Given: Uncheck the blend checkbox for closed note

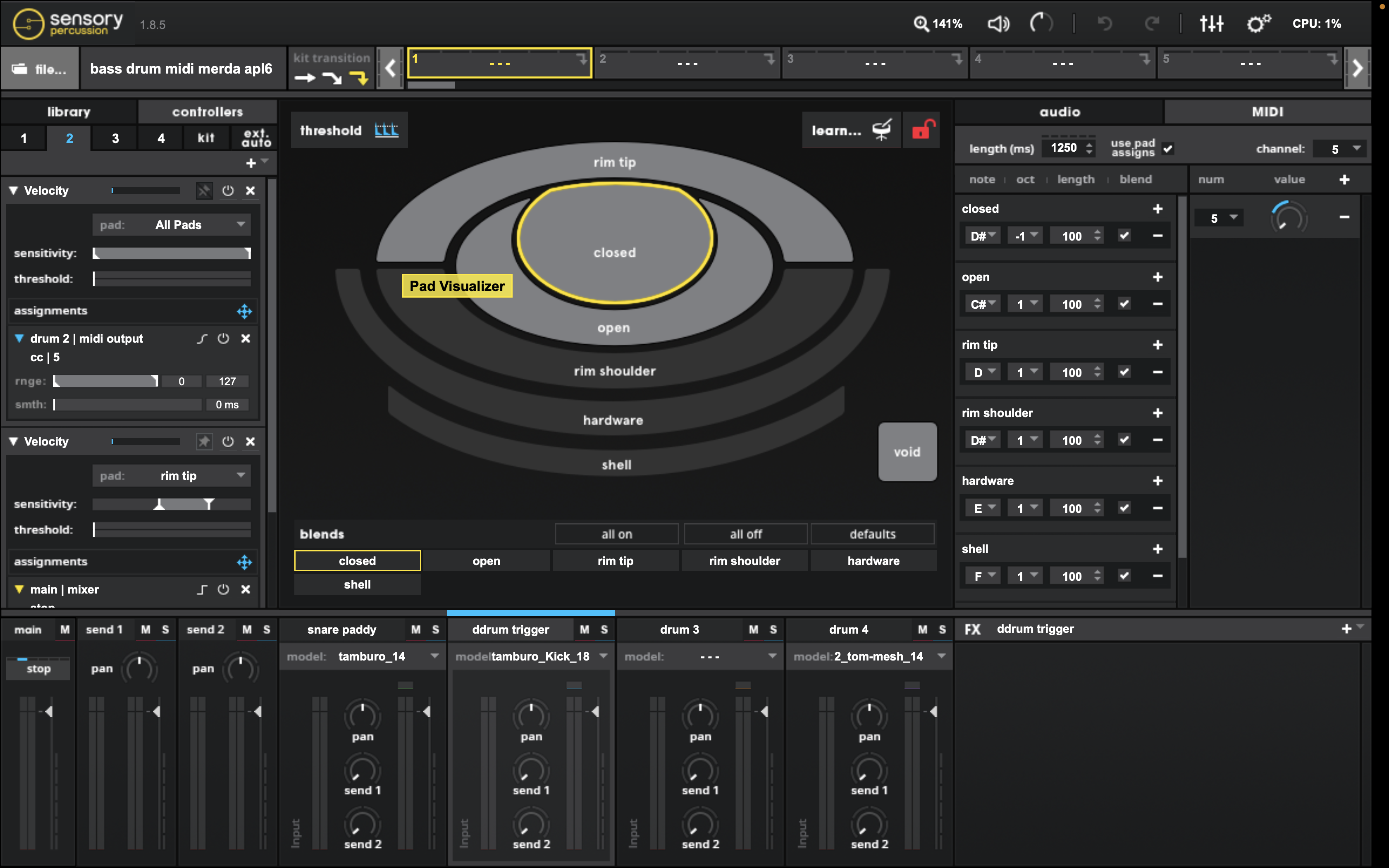Looking at the screenshot, I should (1124, 236).
